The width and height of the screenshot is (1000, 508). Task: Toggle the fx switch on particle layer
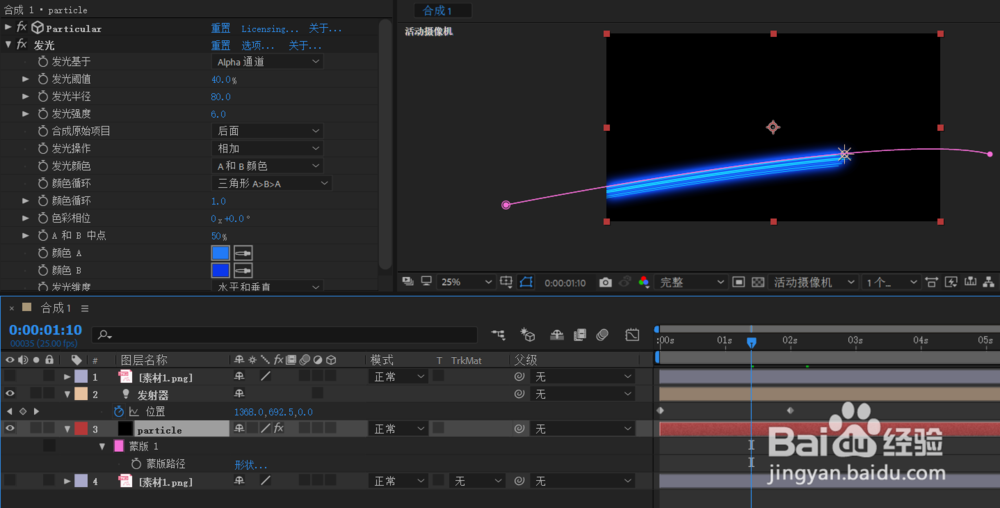click(279, 429)
